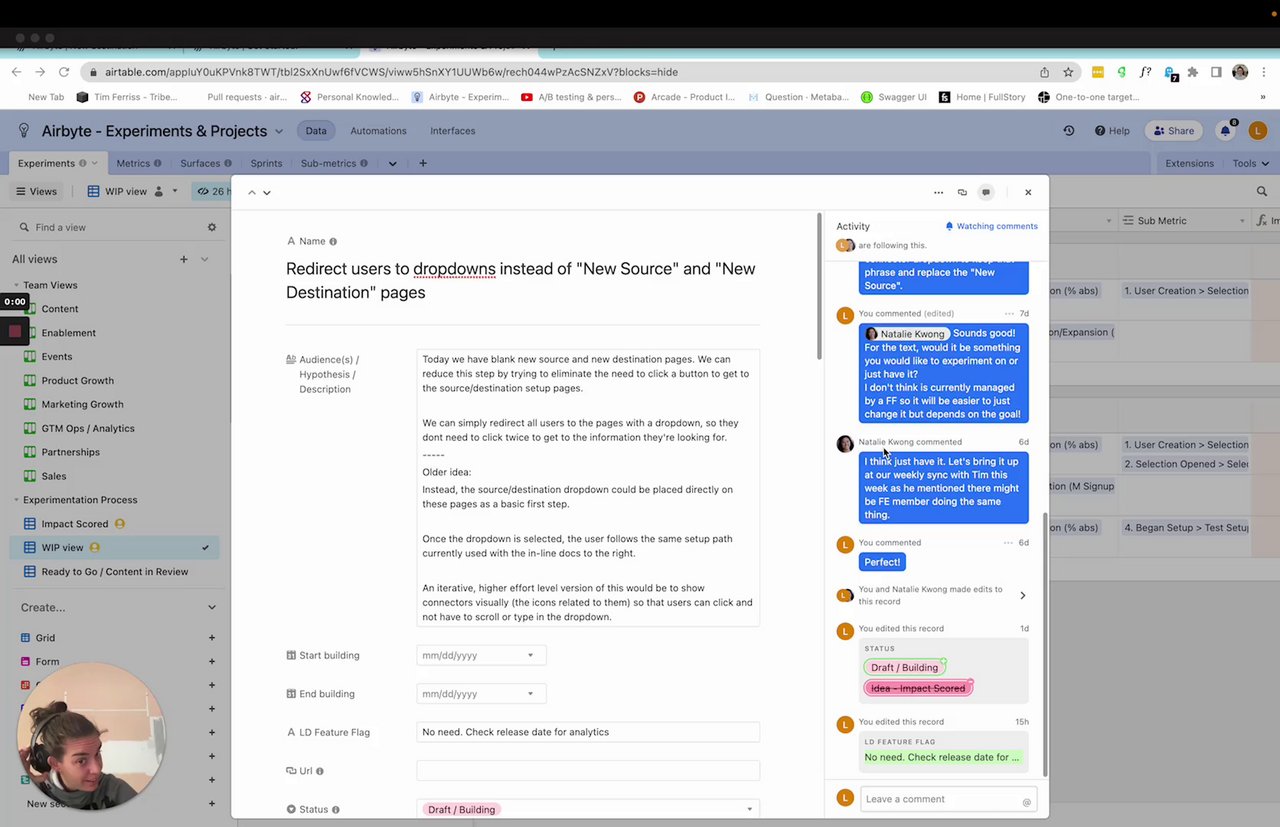Viewport: 1280px width, 827px height.
Task: Click the info icon next to Status field
Action: click(335, 809)
